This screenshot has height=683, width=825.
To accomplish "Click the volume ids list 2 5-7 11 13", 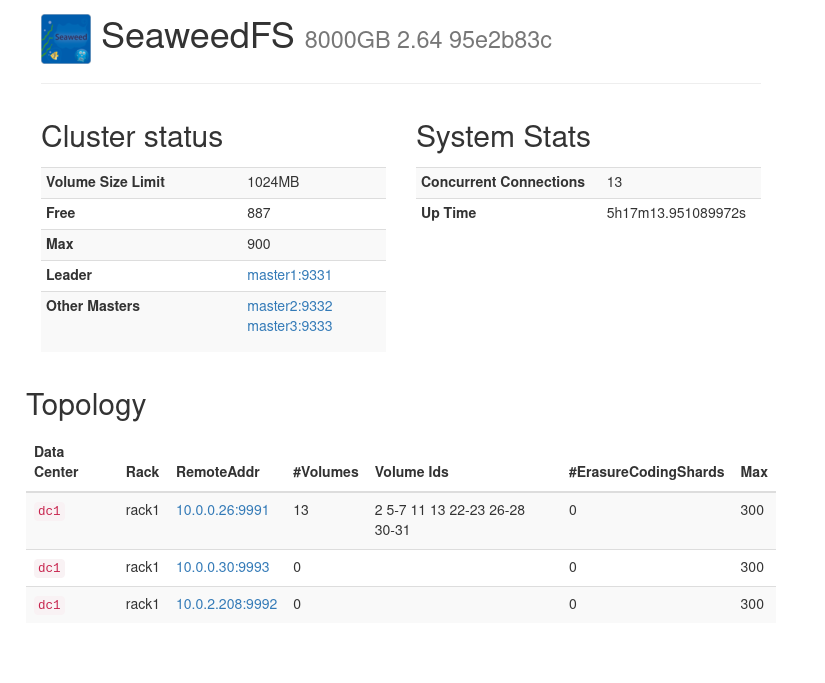I will click(449, 520).
